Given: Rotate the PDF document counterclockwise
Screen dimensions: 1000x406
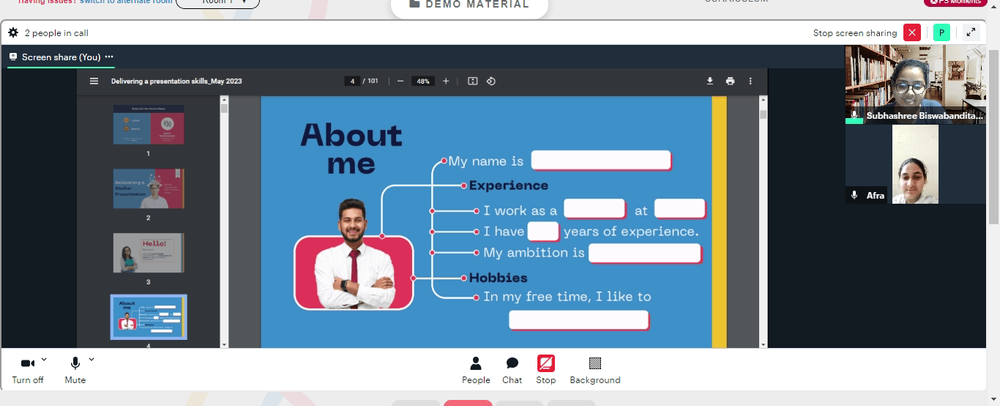Looking at the screenshot, I should pos(490,81).
